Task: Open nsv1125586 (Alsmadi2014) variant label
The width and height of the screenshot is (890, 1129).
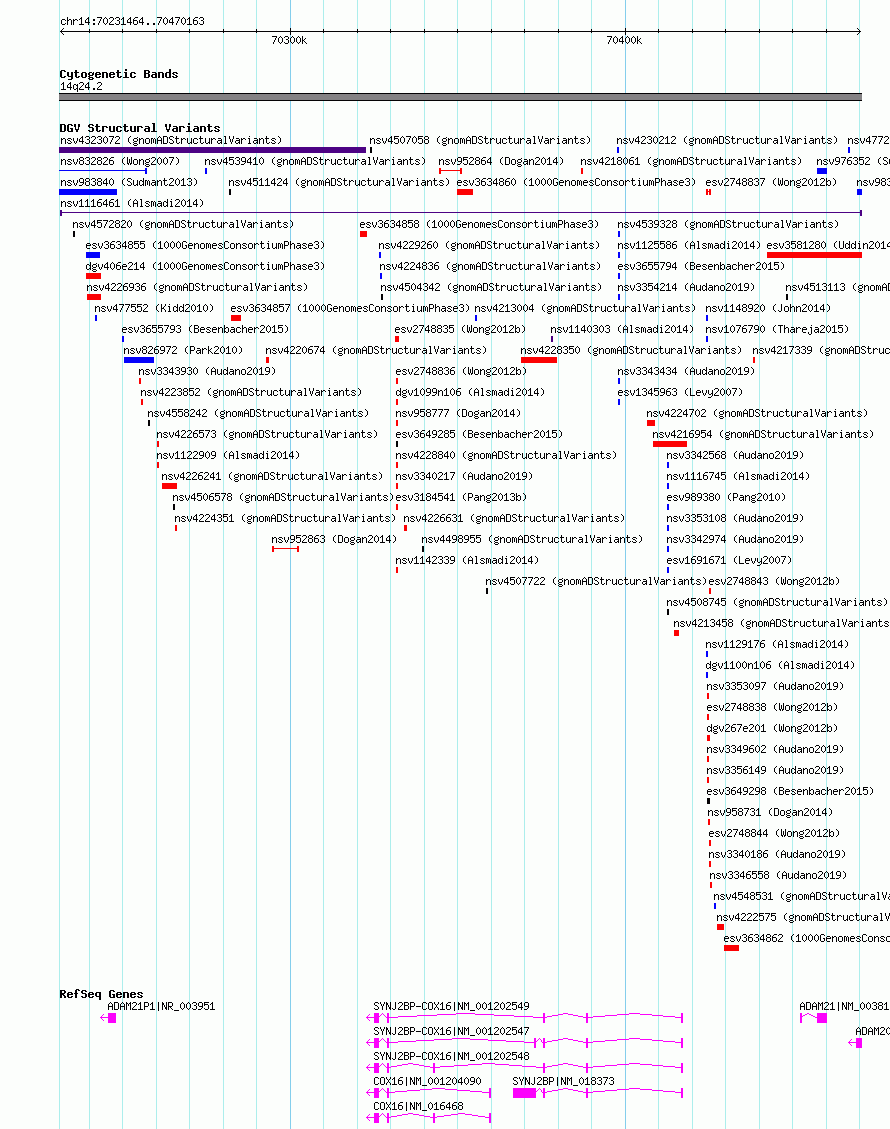Action: (689, 245)
